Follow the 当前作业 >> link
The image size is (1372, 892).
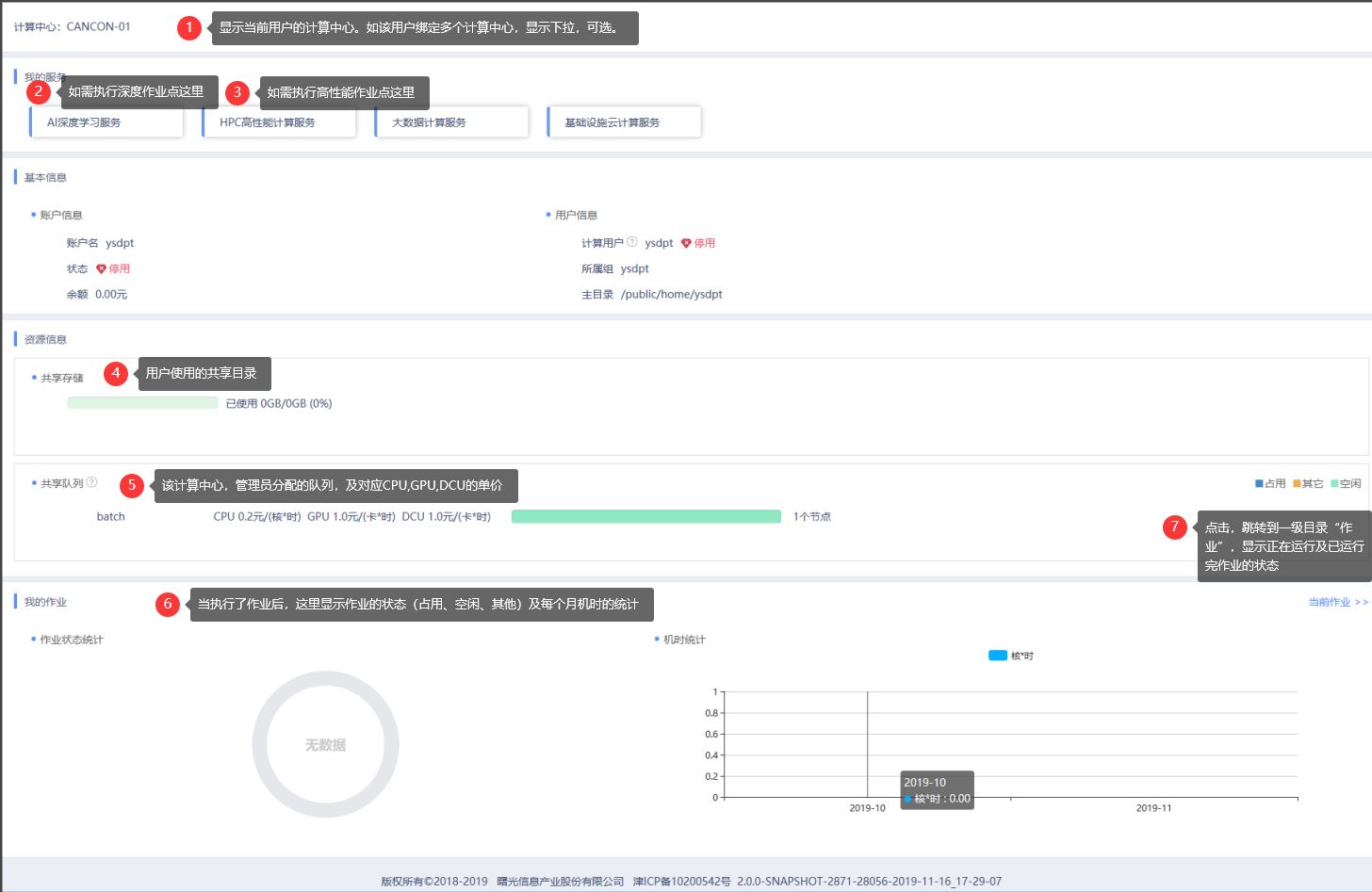[1337, 602]
